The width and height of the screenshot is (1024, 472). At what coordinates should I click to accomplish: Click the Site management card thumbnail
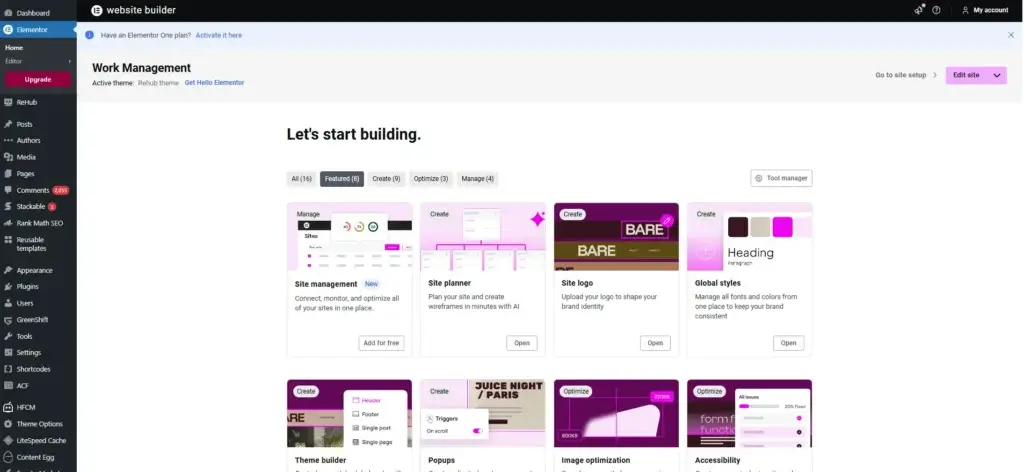click(x=349, y=237)
